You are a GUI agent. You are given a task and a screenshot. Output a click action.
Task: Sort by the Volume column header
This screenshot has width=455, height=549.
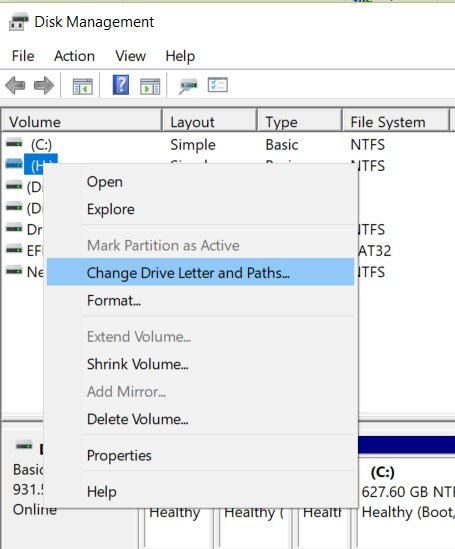click(82, 122)
